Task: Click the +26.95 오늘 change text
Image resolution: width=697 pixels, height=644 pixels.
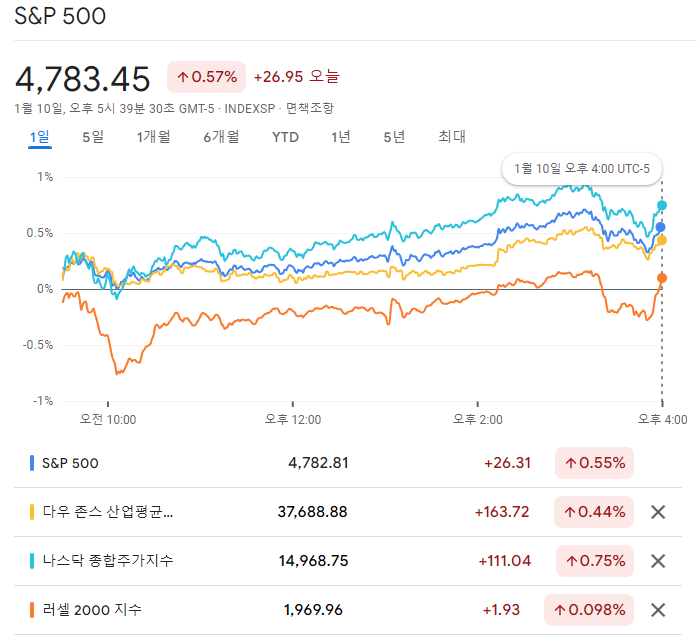Action: tap(296, 76)
